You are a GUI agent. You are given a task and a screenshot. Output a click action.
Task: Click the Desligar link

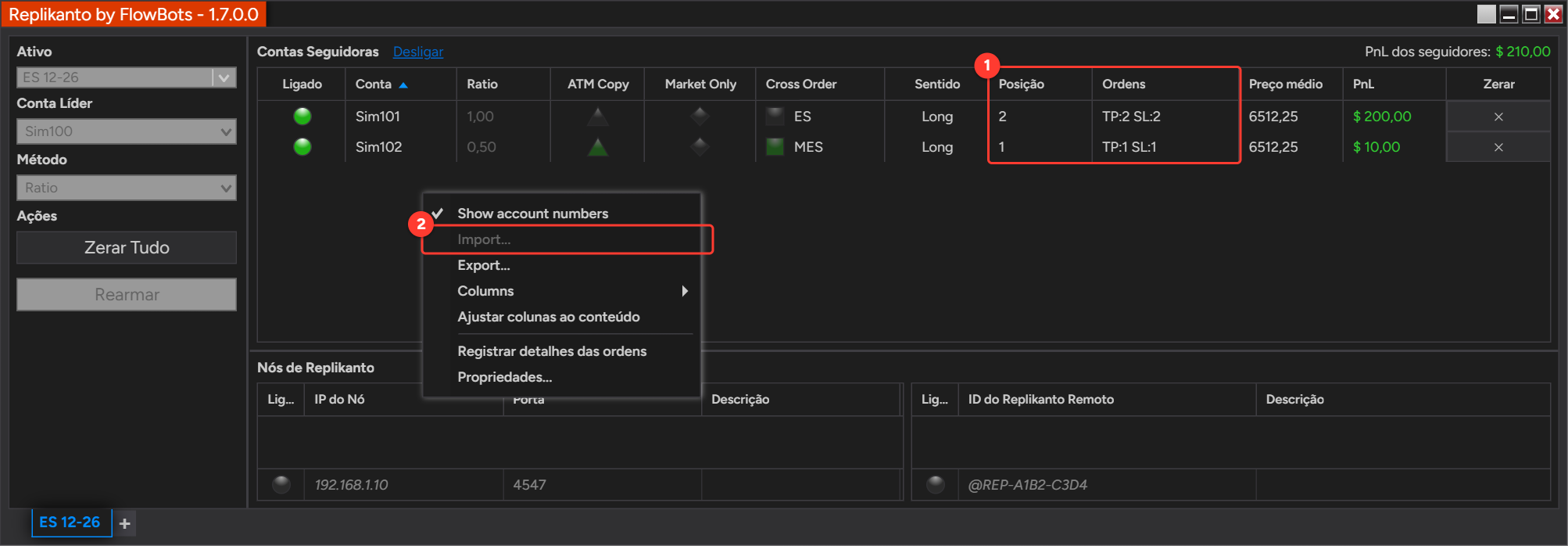418,52
